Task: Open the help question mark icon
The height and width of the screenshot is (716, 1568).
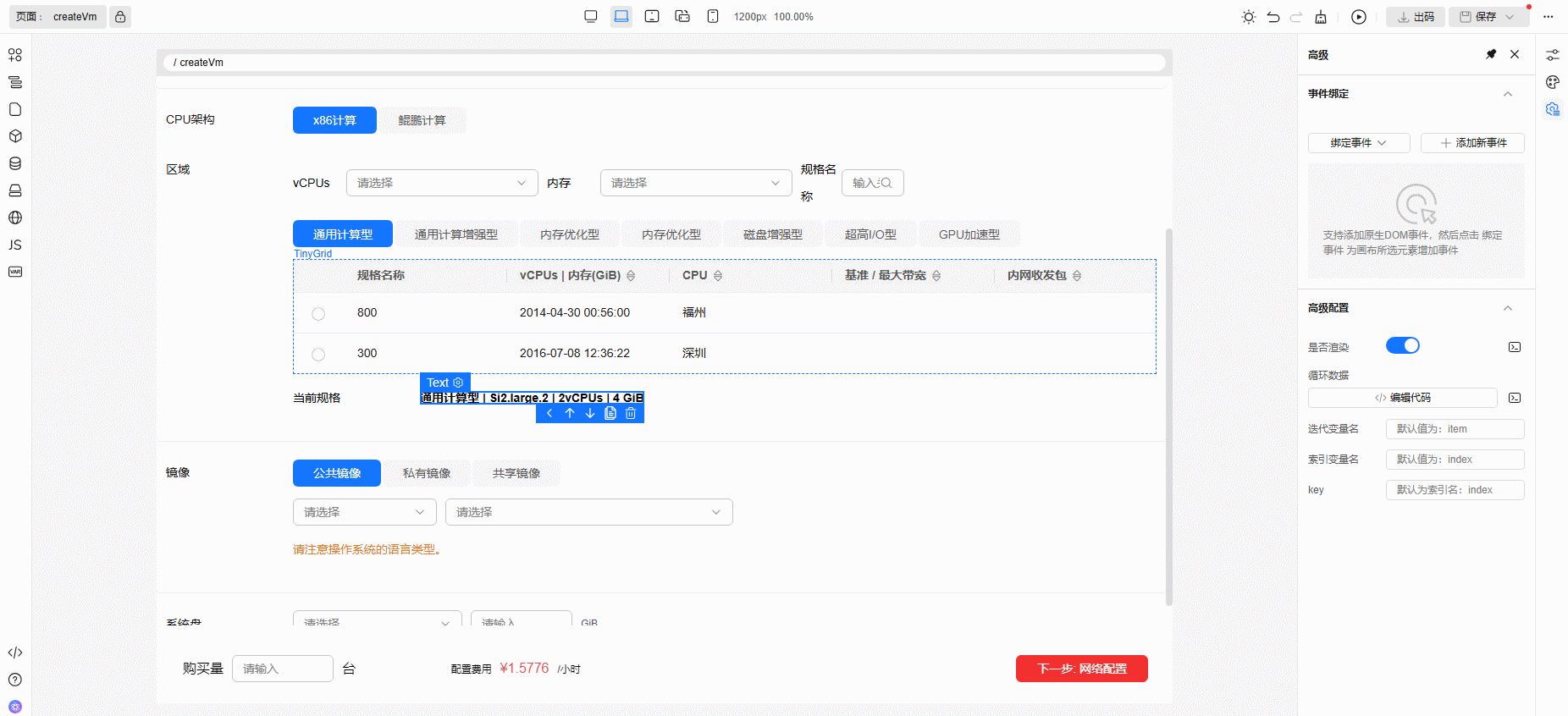Action: (x=15, y=680)
